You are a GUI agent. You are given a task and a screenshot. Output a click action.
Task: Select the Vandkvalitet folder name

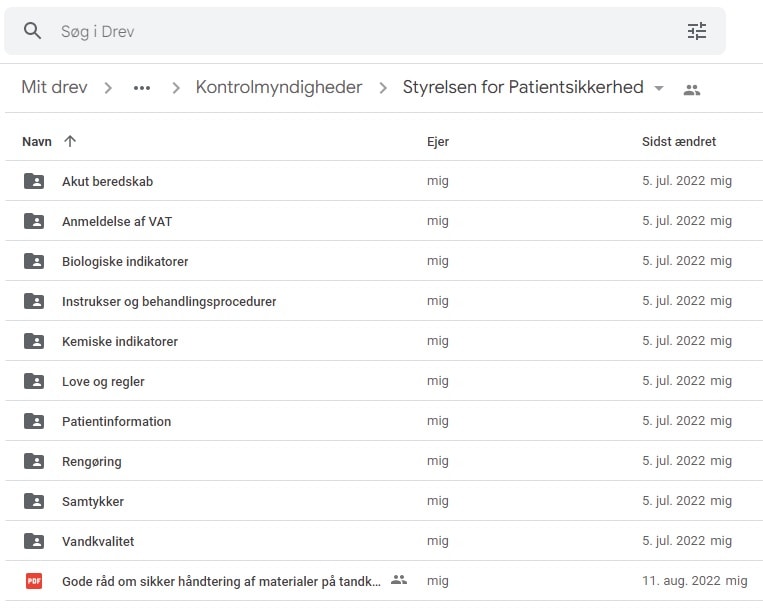[x=98, y=541]
